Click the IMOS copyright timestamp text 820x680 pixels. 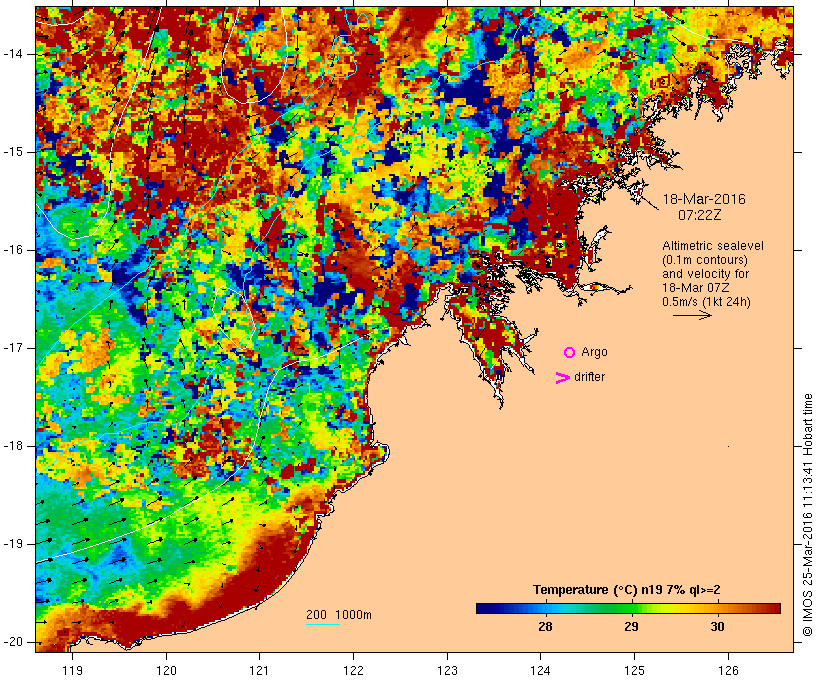click(x=807, y=515)
